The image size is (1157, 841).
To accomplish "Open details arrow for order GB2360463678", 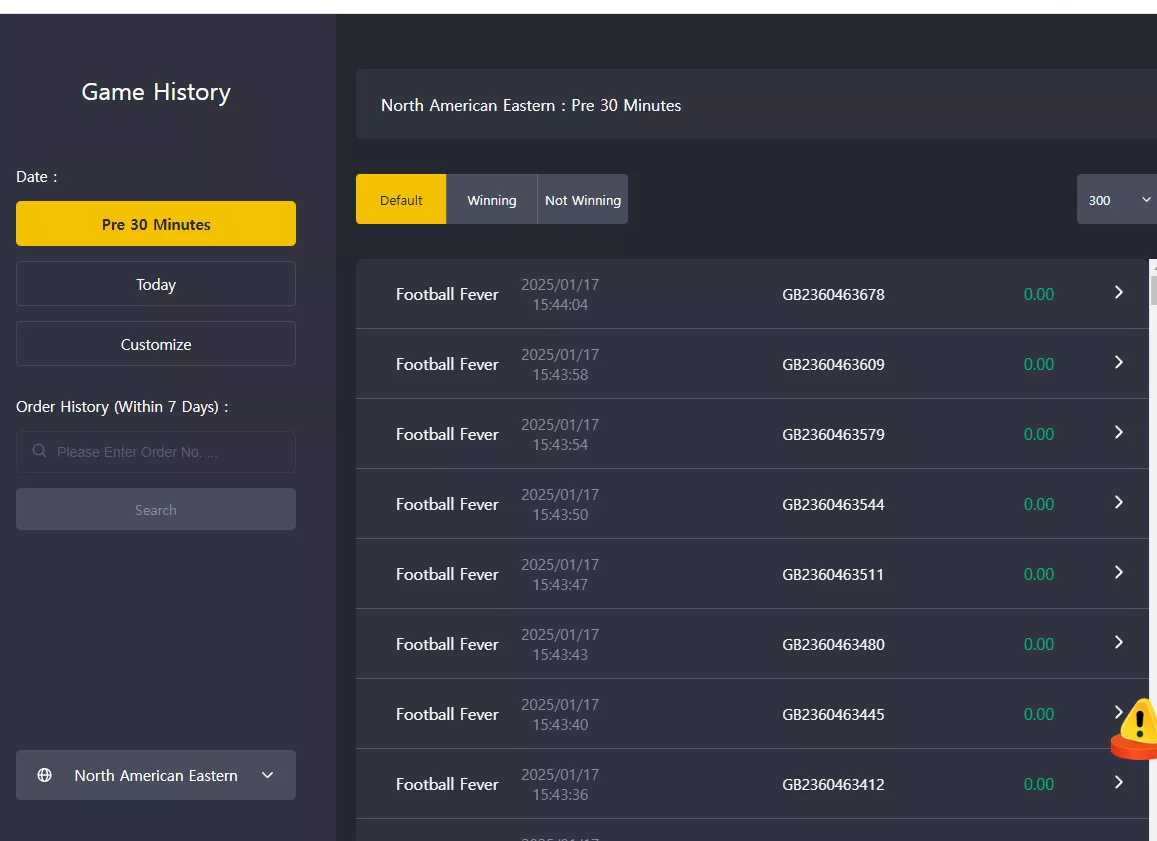I will pos(1119,292).
